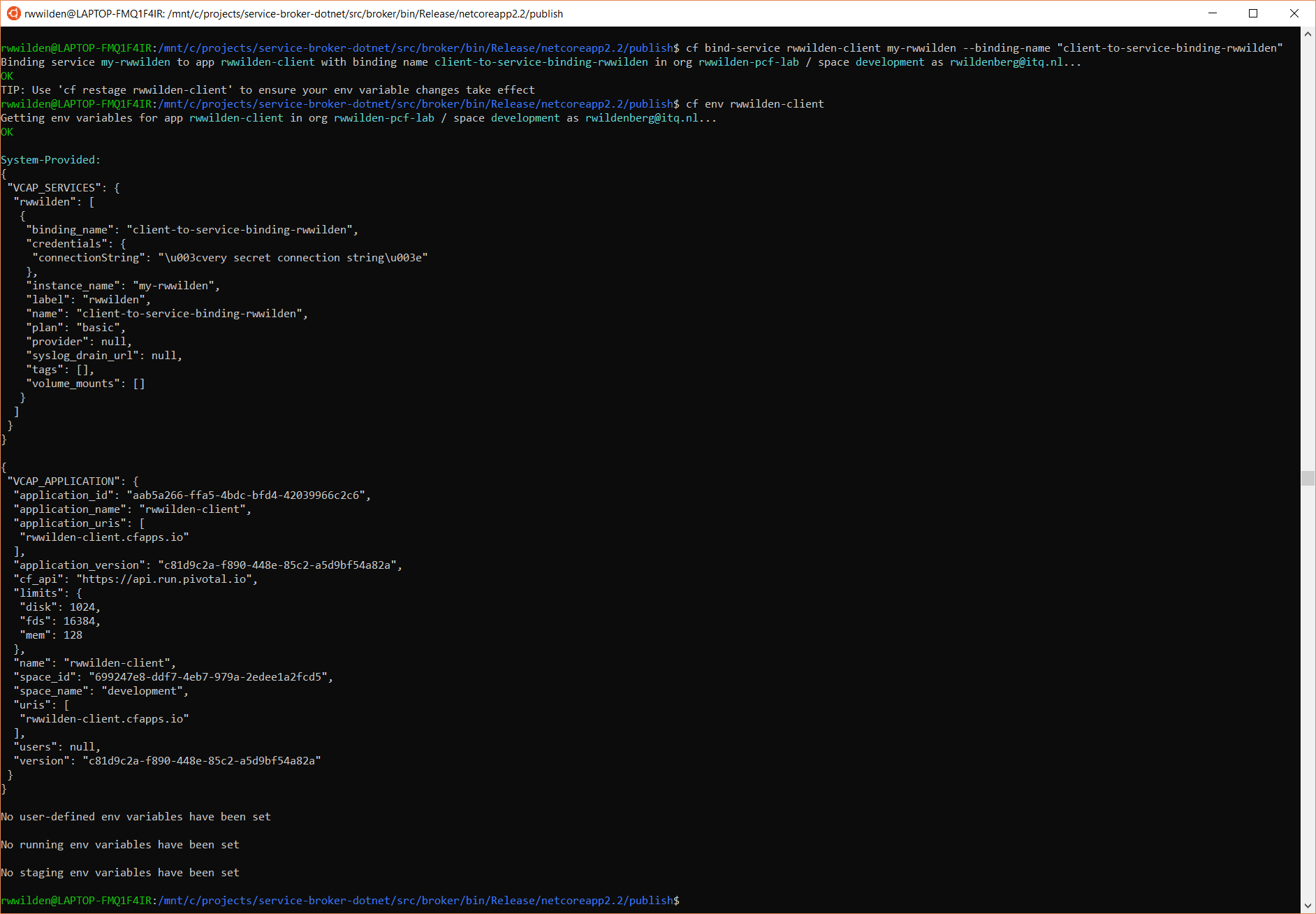Click the "connectionString" value line
The height and width of the screenshot is (914, 1316).
pos(231,258)
